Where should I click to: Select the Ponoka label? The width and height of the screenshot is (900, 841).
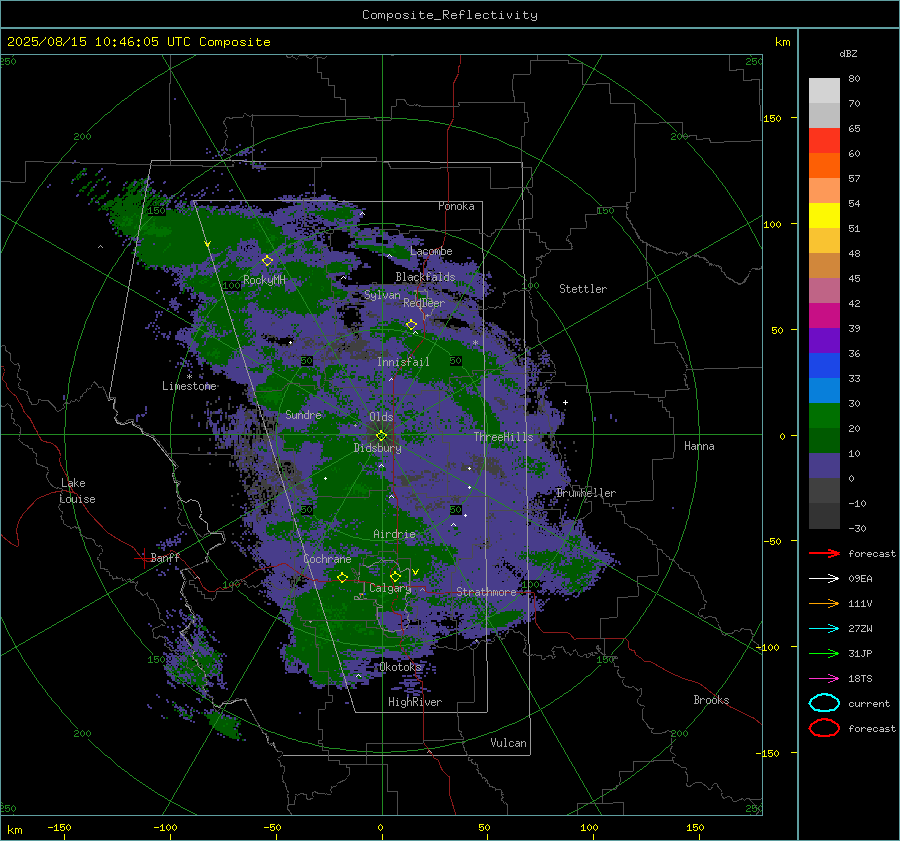[x=456, y=206]
